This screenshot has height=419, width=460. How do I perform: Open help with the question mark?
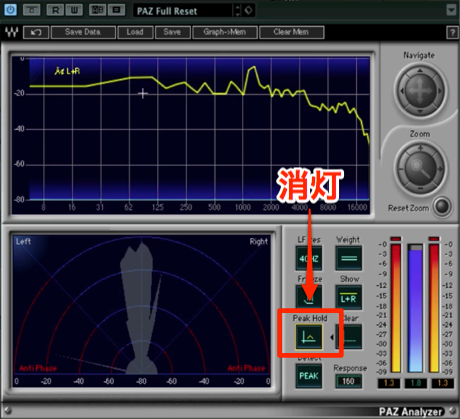452,33
